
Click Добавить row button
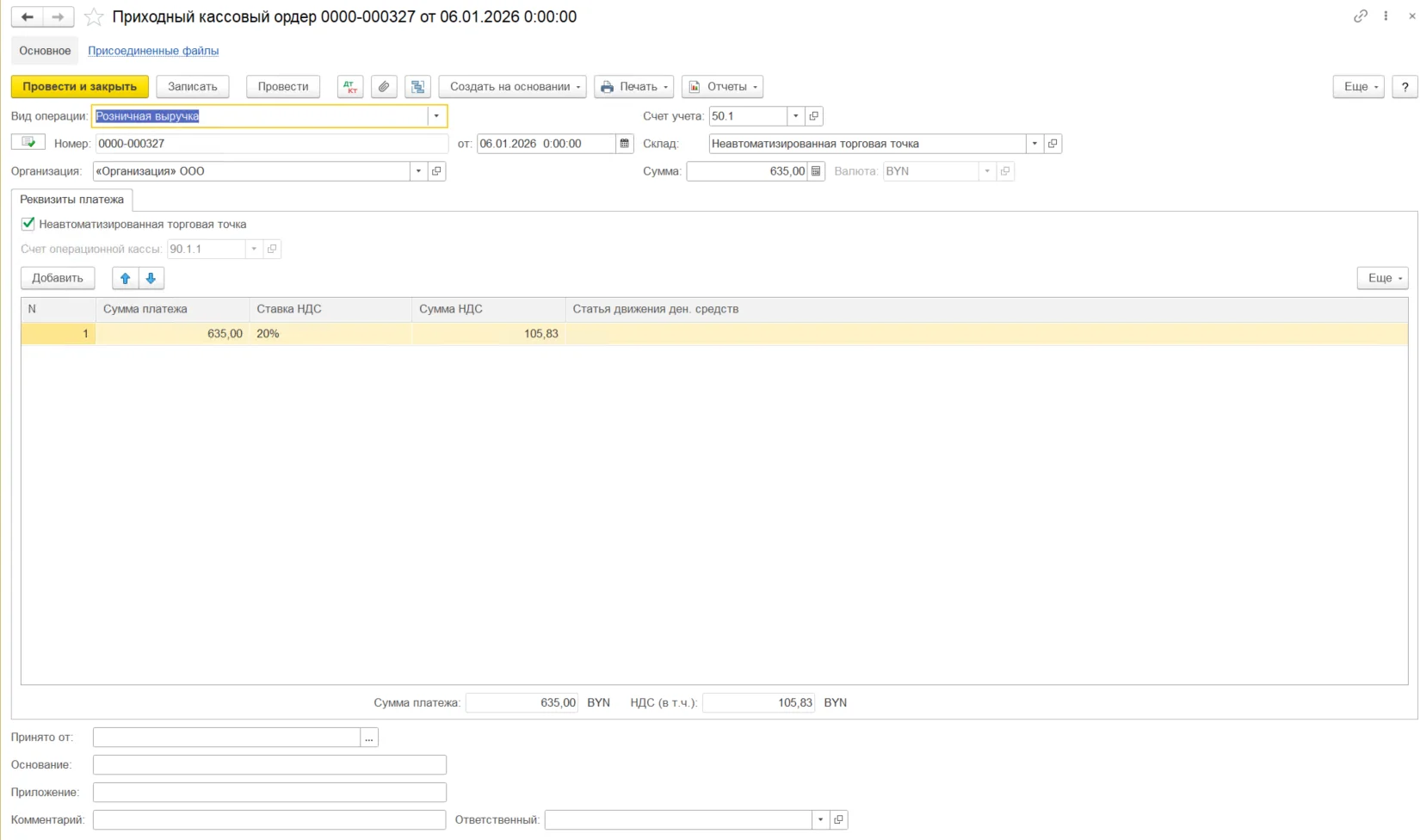point(58,278)
